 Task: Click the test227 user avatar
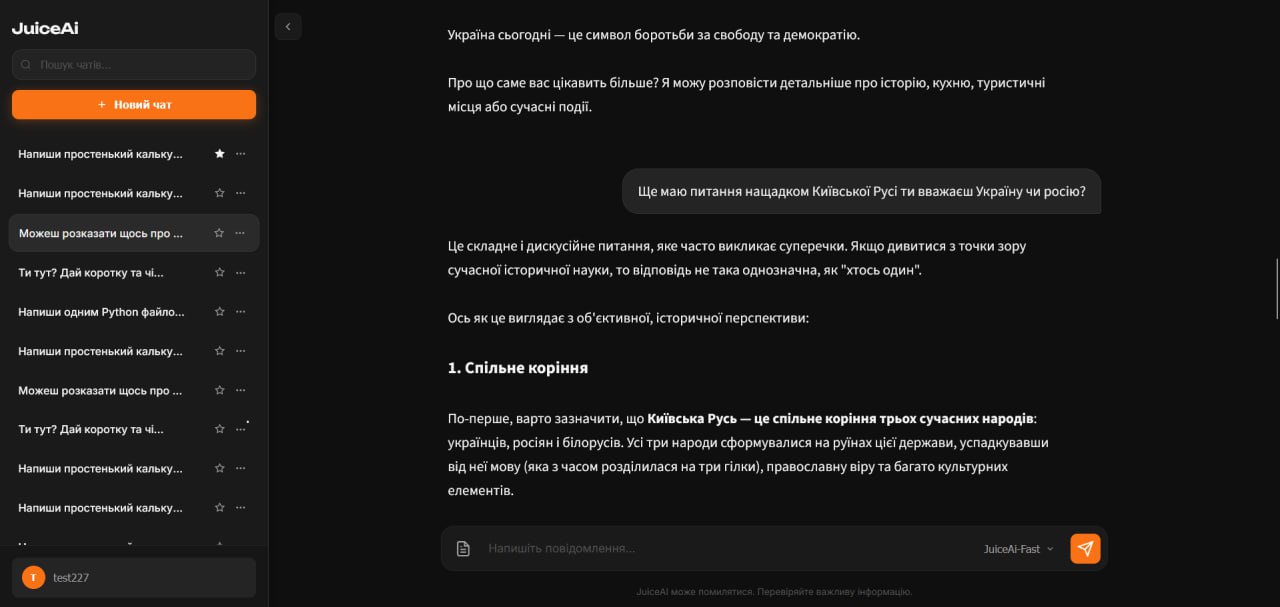(34, 577)
